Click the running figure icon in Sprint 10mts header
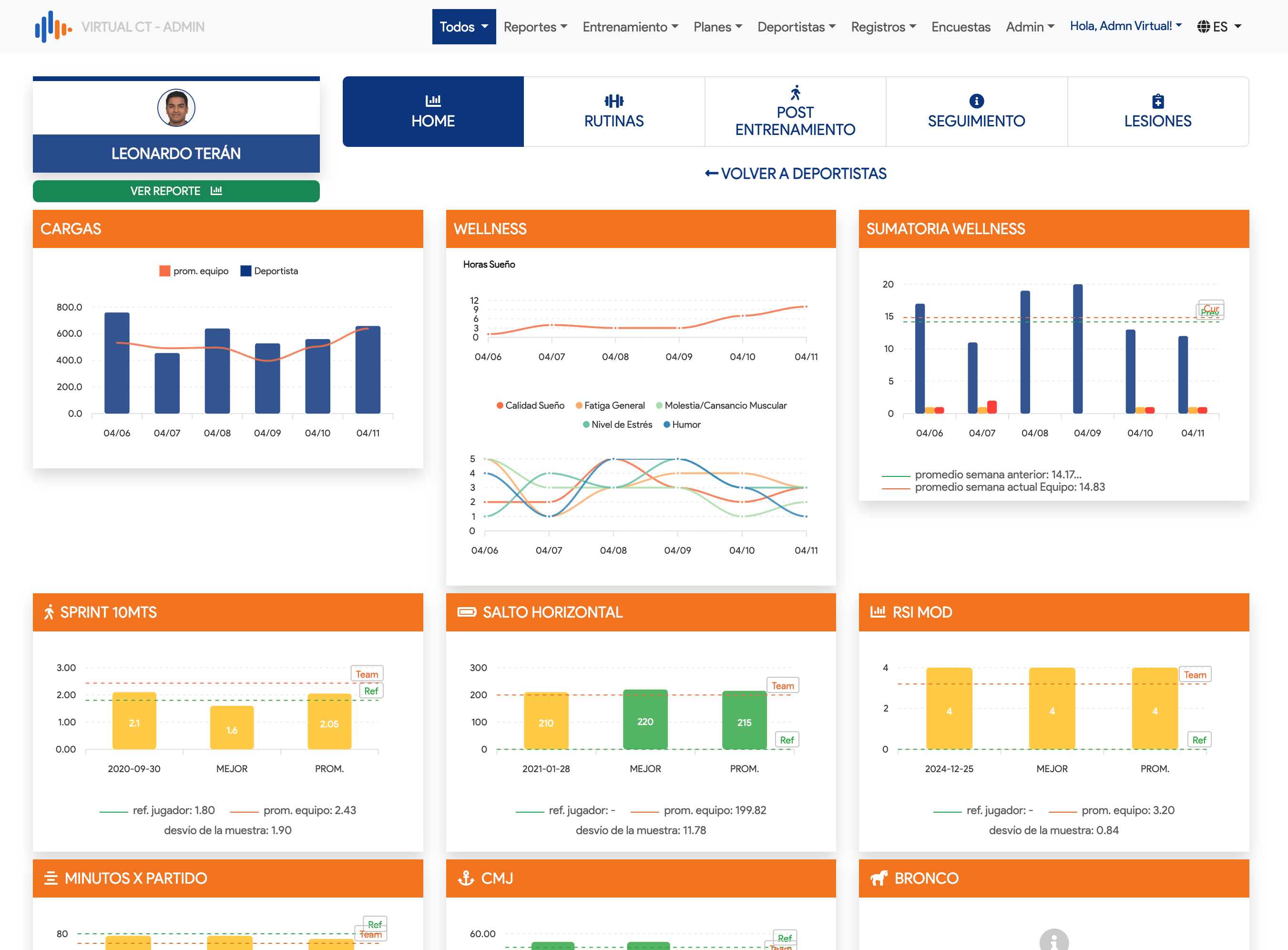The width and height of the screenshot is (1288, 950). pos(49,612)
